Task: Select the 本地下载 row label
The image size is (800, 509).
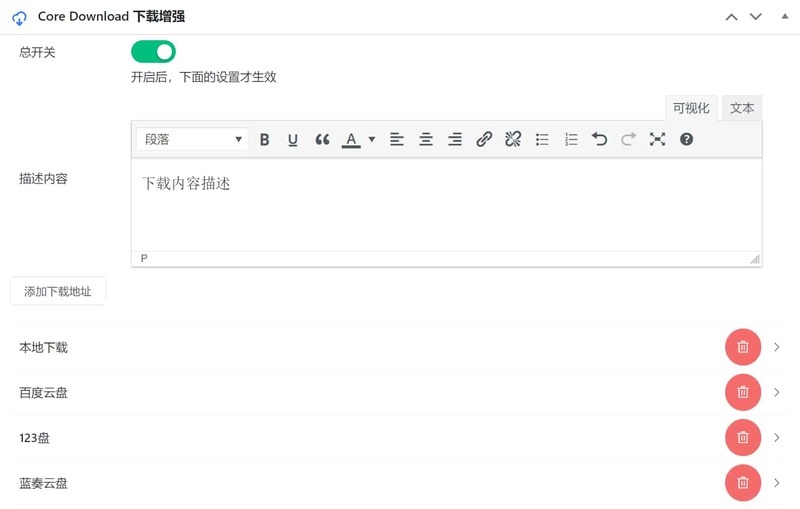Action: point(43,347)
